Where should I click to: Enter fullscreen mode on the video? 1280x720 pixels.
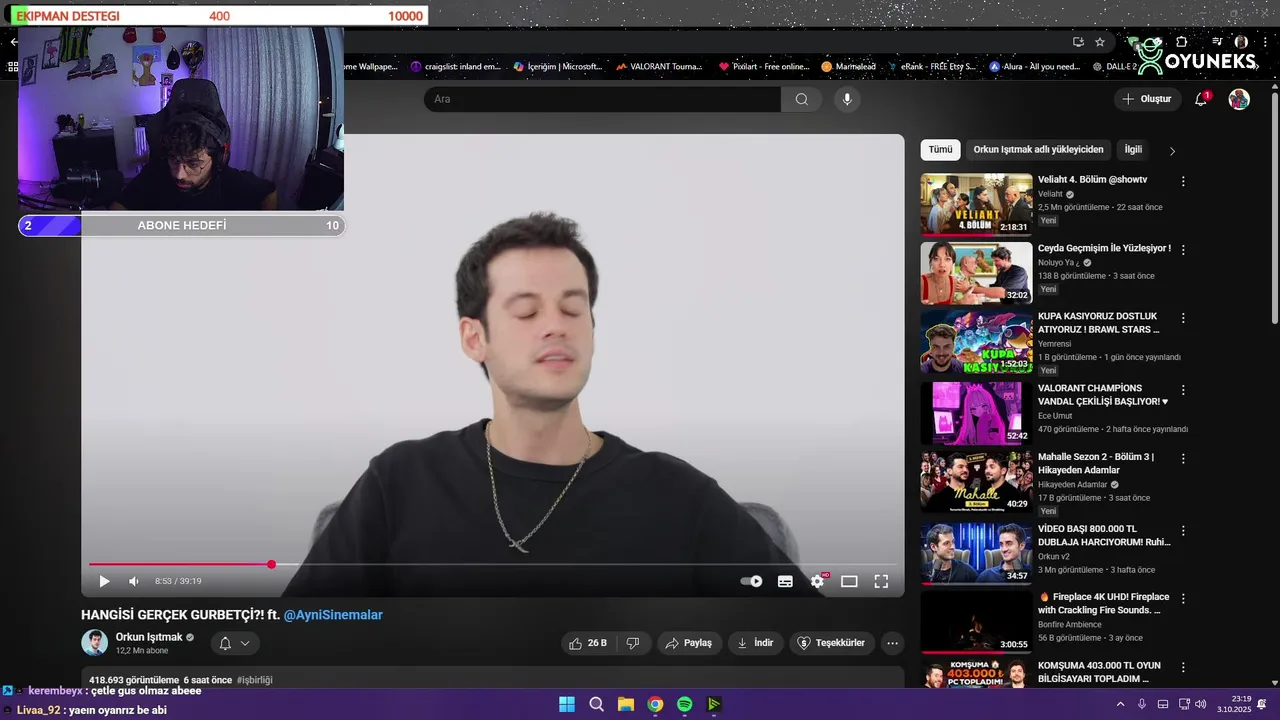[x=881, y=581]
